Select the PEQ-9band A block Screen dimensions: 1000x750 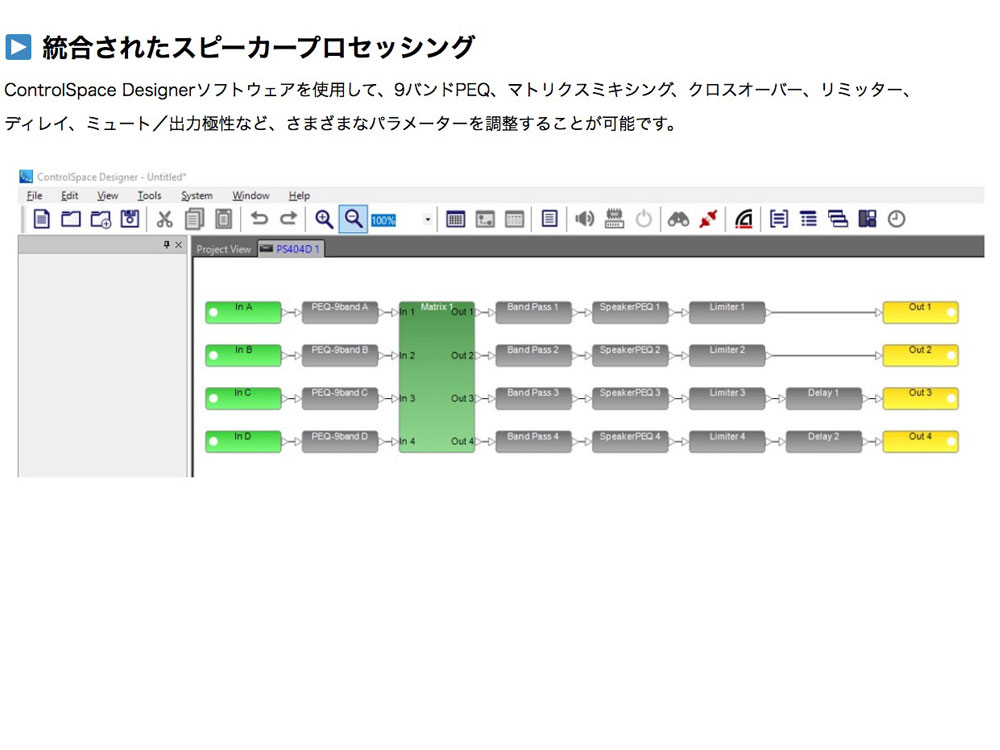click(340, 313)
